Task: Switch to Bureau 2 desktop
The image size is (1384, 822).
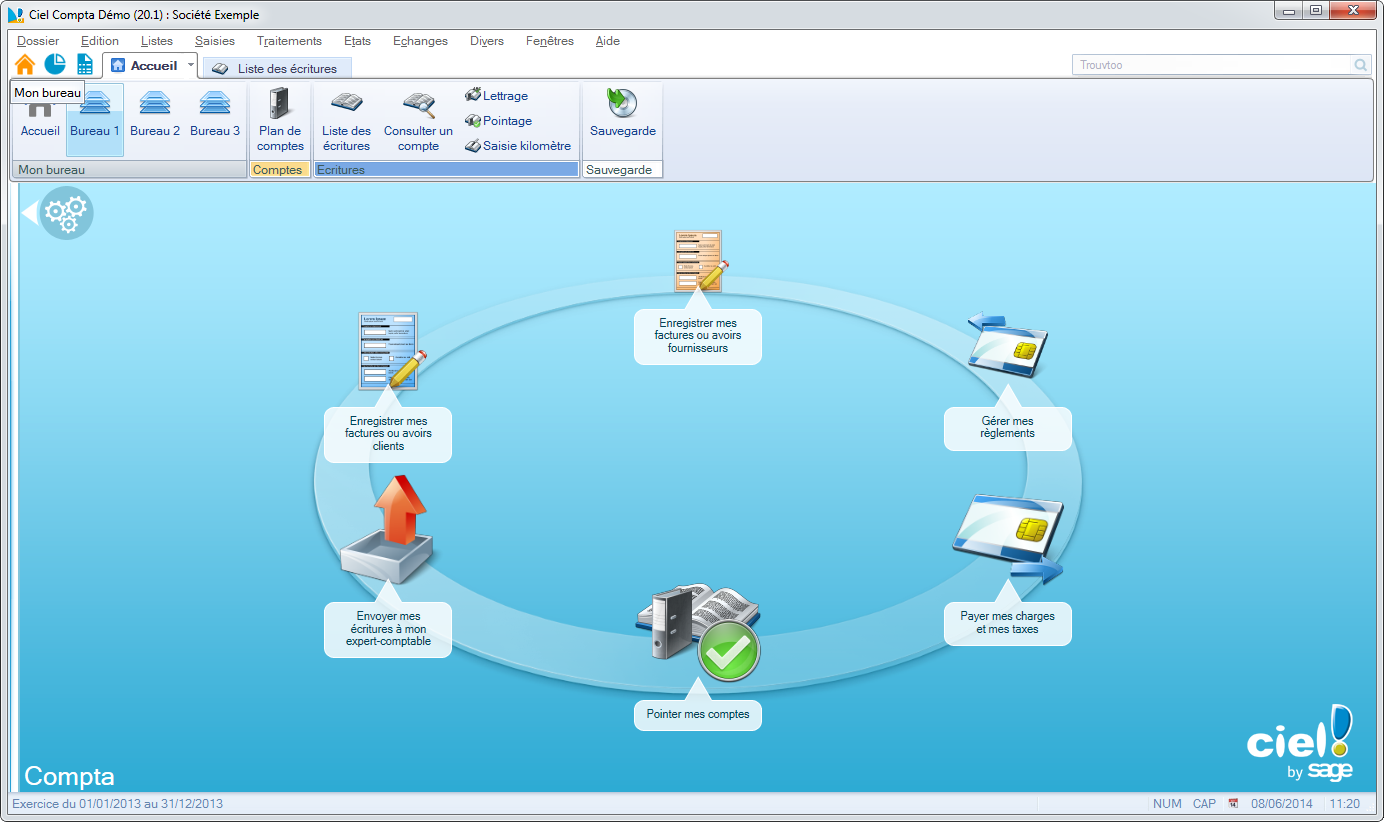Action: point(155,115)
